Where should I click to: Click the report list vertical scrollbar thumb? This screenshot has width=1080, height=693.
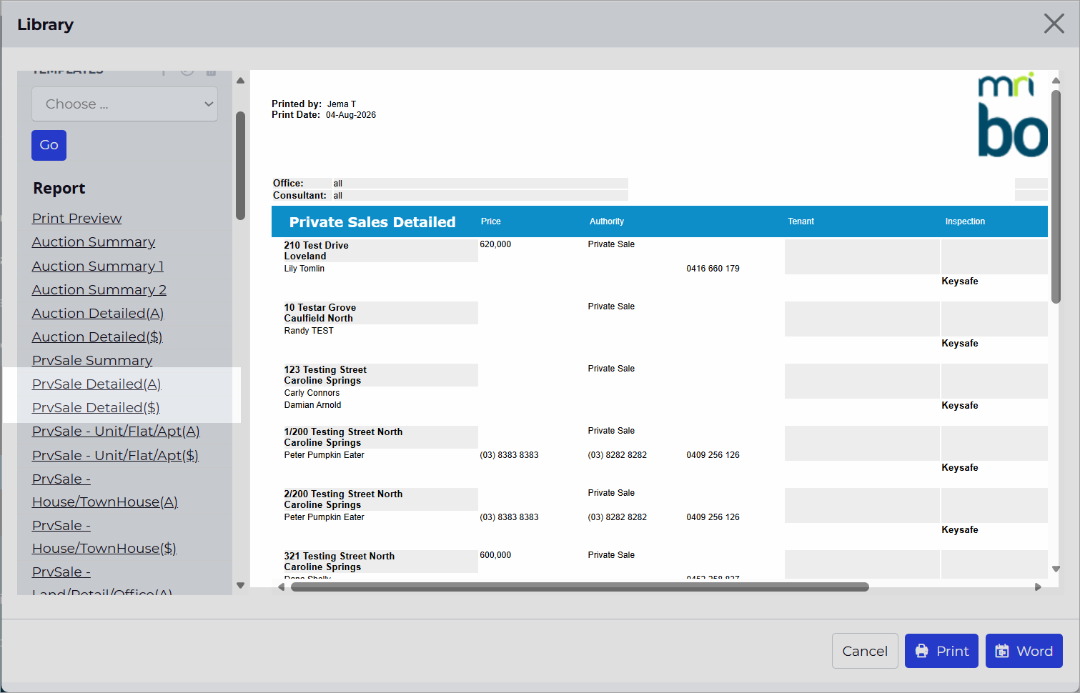click(x=240, y=165)
